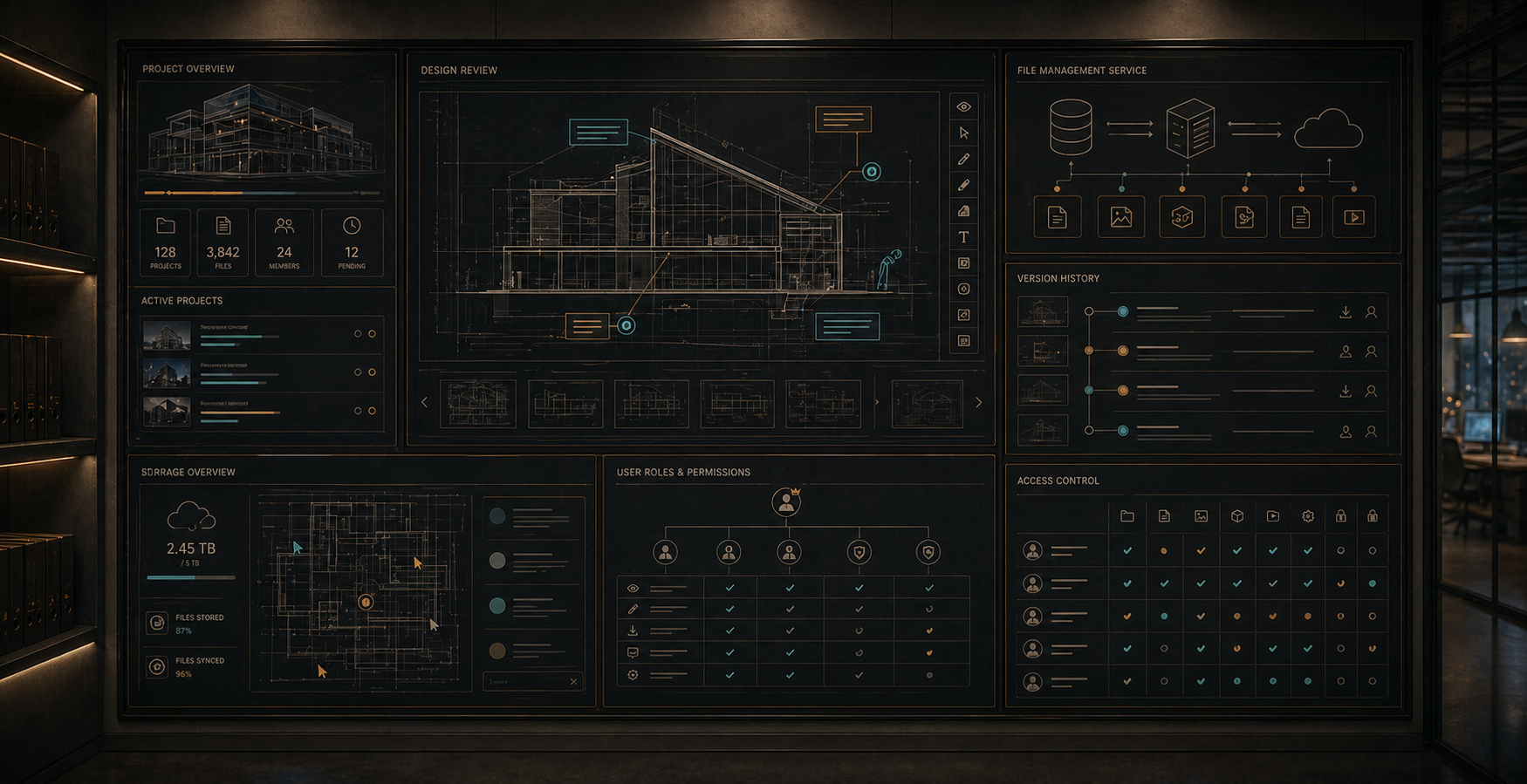
Task: Open the first document file type tile
Action: pos(1058,217)
